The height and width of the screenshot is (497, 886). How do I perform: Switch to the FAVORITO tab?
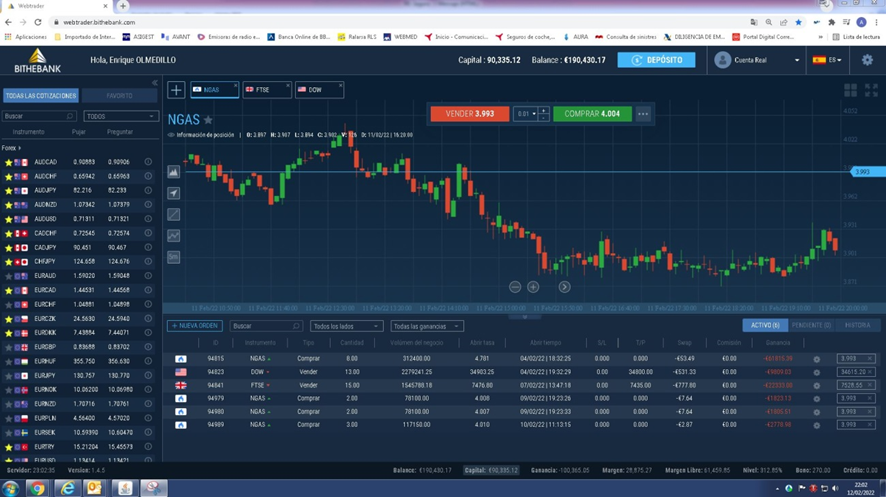[x=119, y=95]
